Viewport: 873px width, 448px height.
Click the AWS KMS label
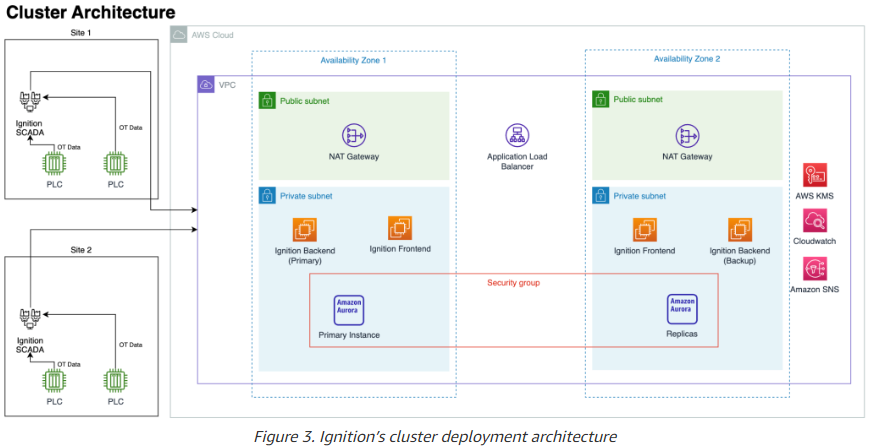click(x=815, y=196)
